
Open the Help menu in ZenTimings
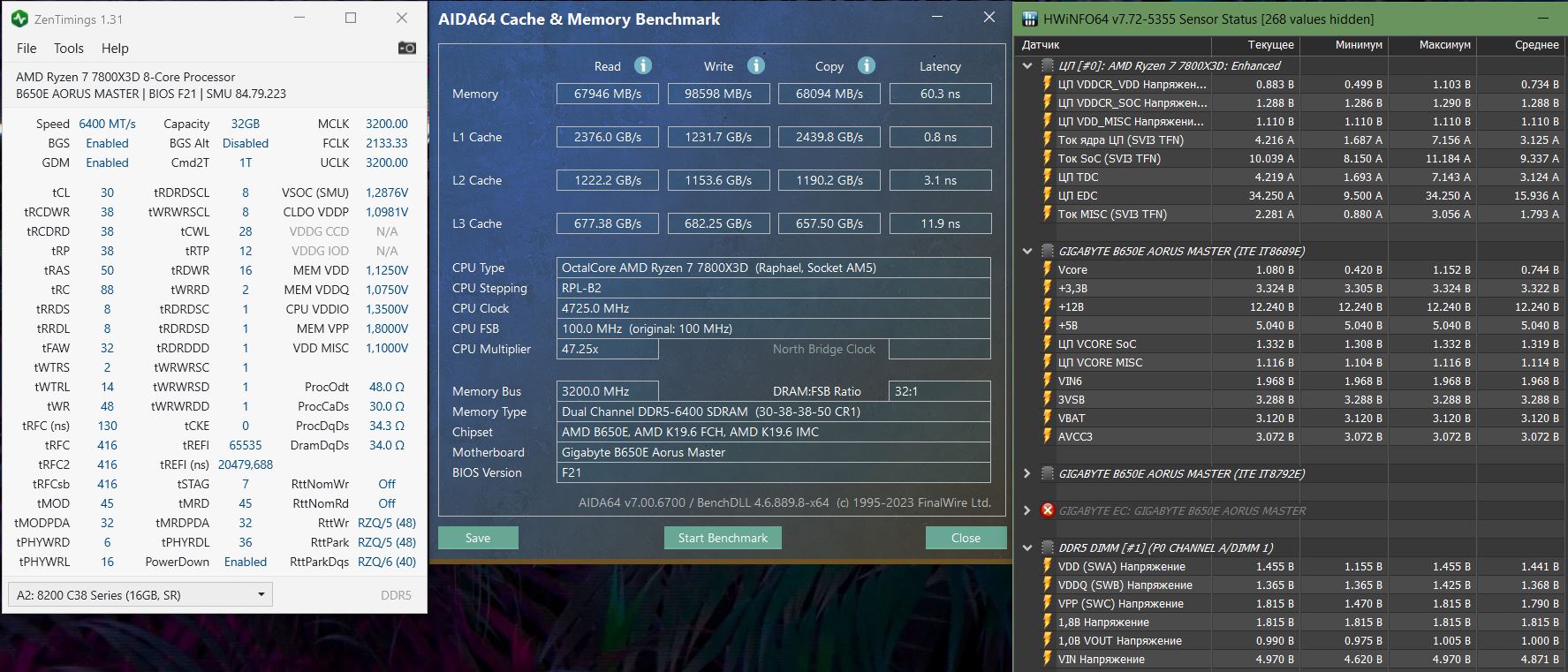115,48
